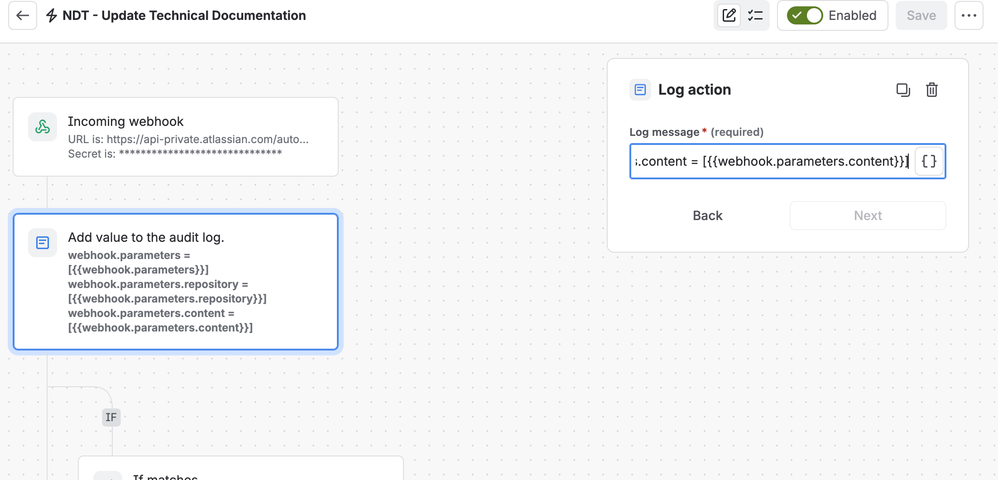Toggle the Enabled rule switch
Viewport: 998px width, 480px height.
point(805,15)
